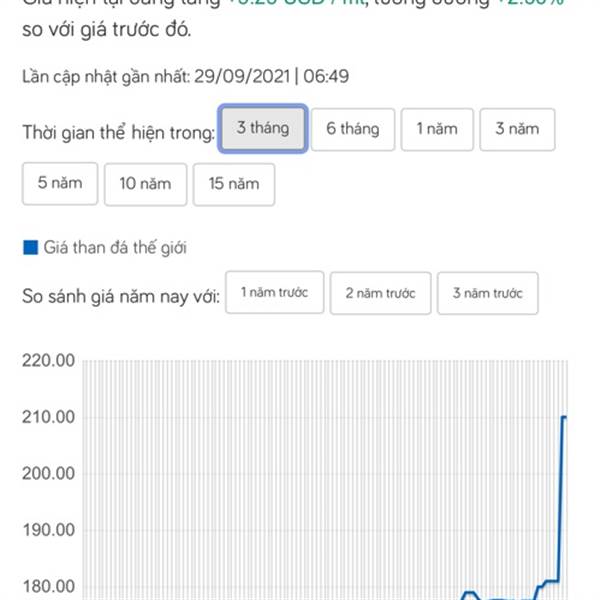Click the price spike peak near 210
This screenshot has width=600, height=600.
tap(564, 417)
